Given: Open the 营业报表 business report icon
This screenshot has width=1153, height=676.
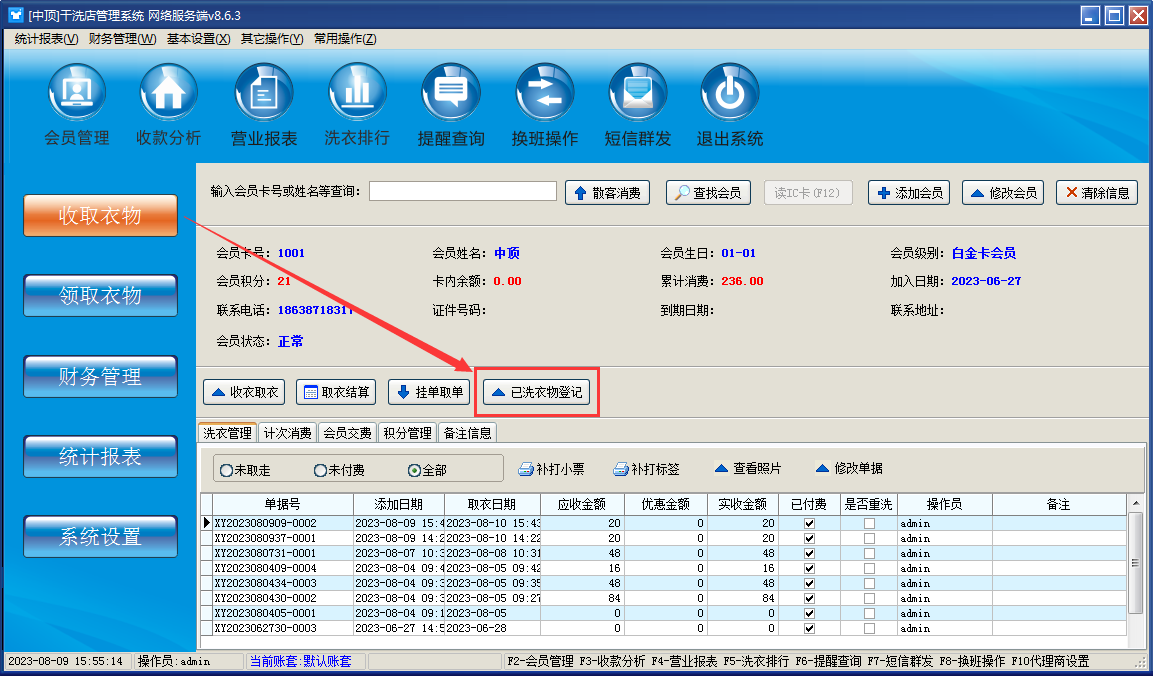Looking at the screenshot, I should coord(264,93).
